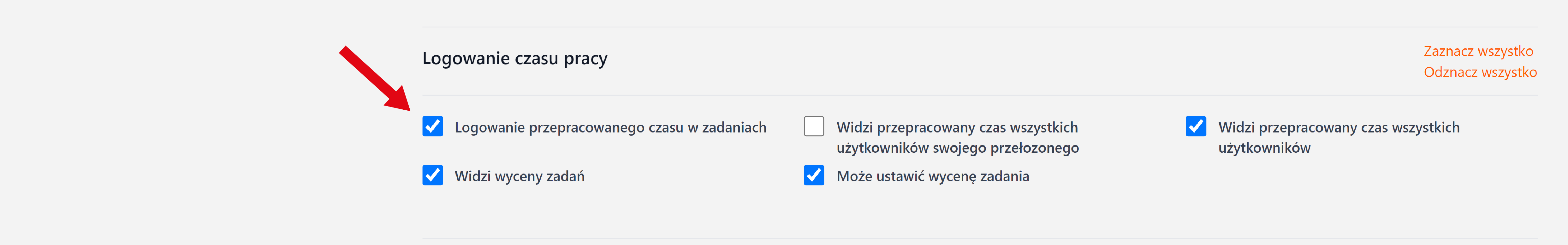The height and width of the screenshot is (245, 1568).
Task: Click the blue checkmark beside 'Widzi wyceny zadań'
Action: point(433,175)
